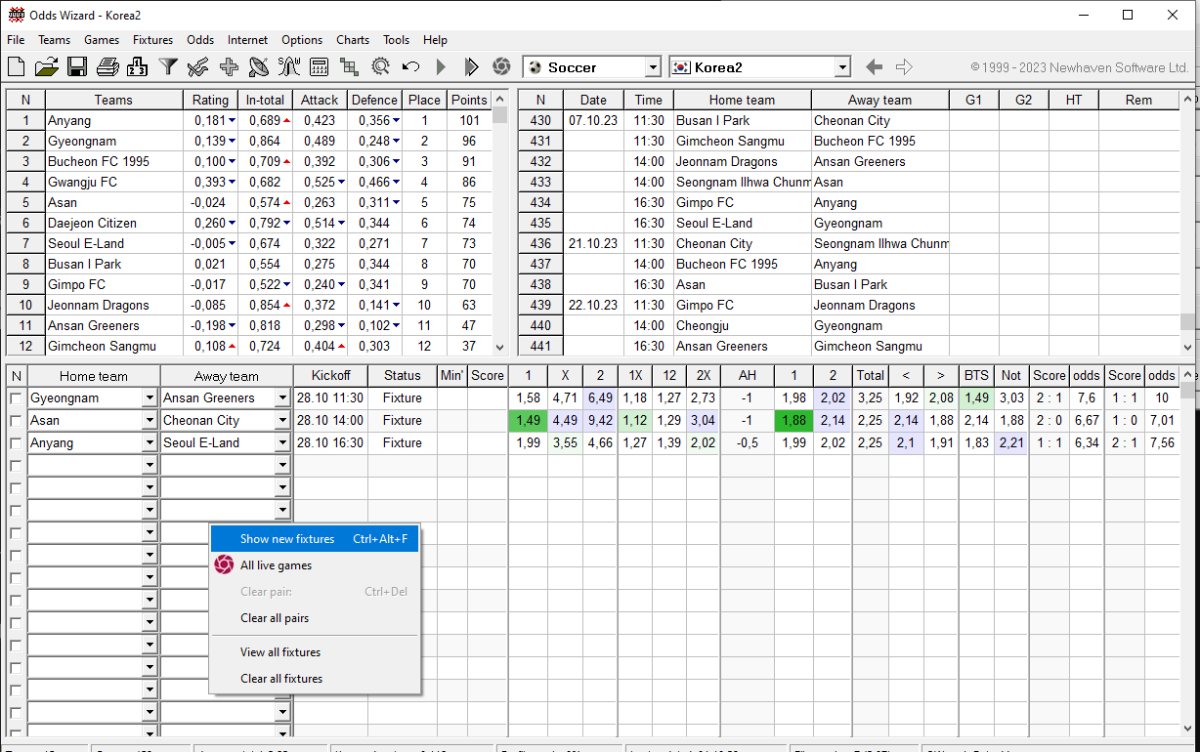The image size is (1200, 752).
Task: Tick the checkbox for Asan fixture row
Action: pos(15,421)
